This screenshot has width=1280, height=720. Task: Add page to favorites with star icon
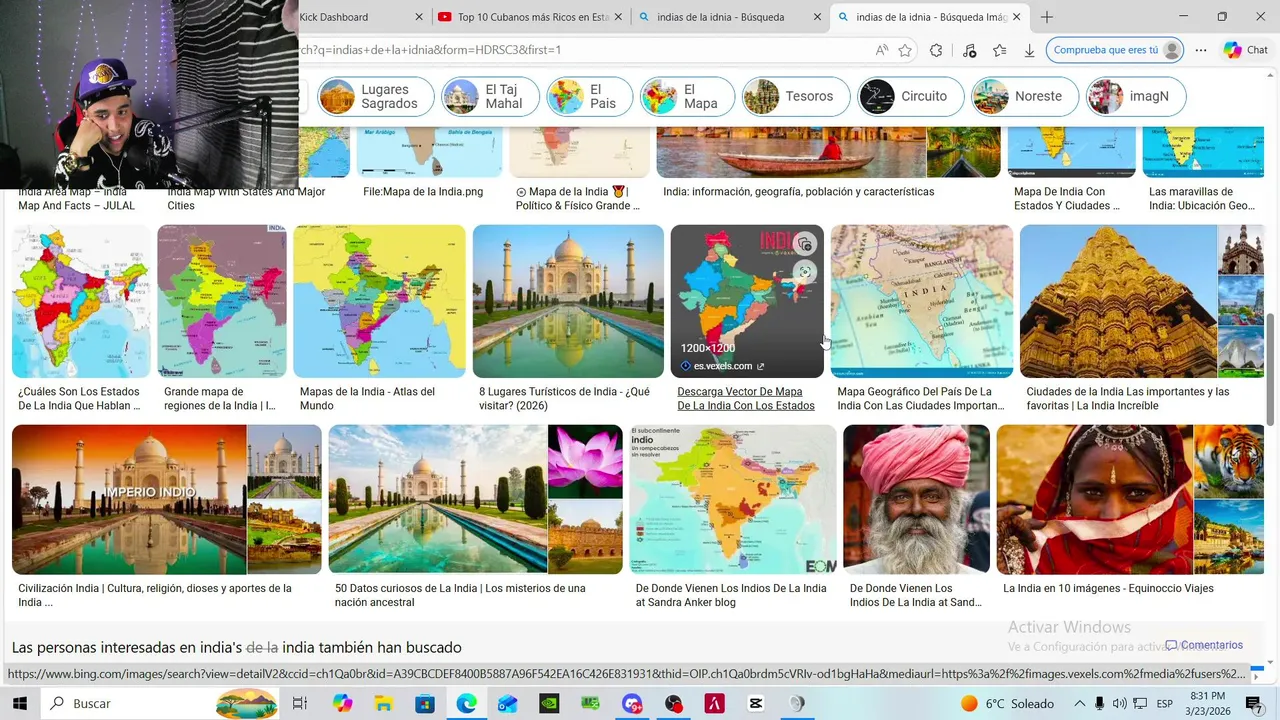coord(905,50)
